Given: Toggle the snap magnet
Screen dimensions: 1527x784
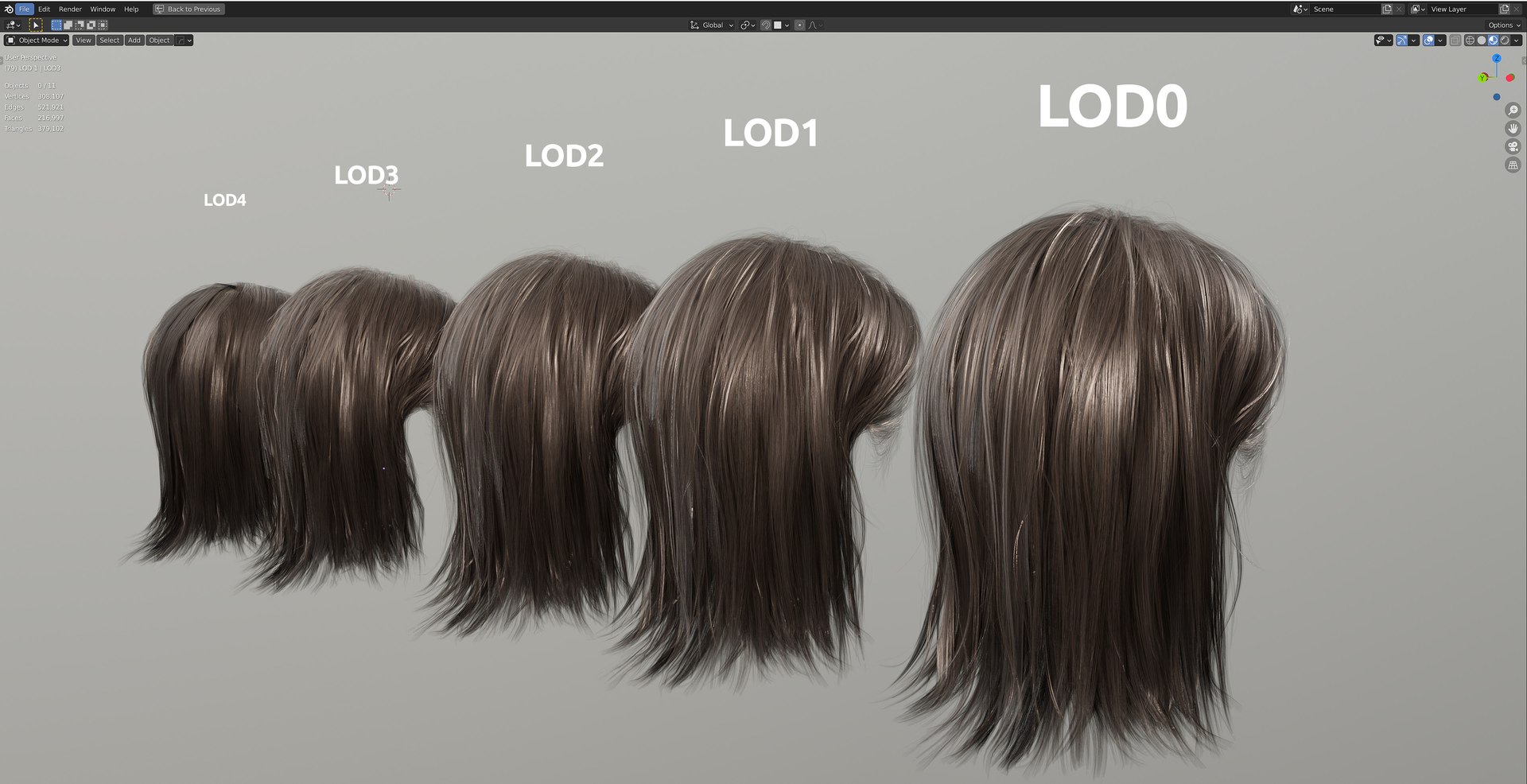Looking at the screenshot, I should point(766,25).
